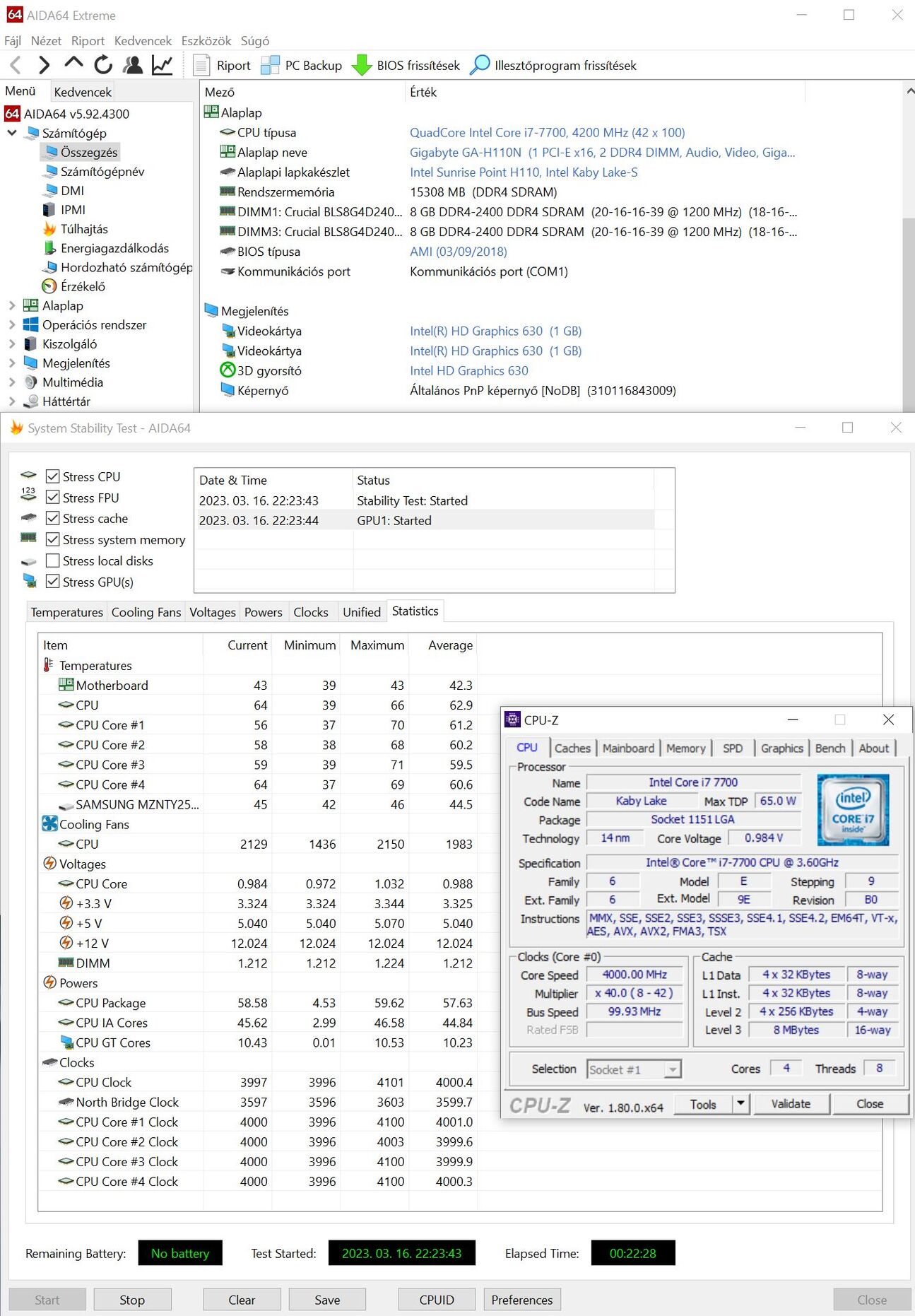Open the Mainboard tab in CPU-Z
This screenshot has width=915, height=1316.
click(628, 748)
